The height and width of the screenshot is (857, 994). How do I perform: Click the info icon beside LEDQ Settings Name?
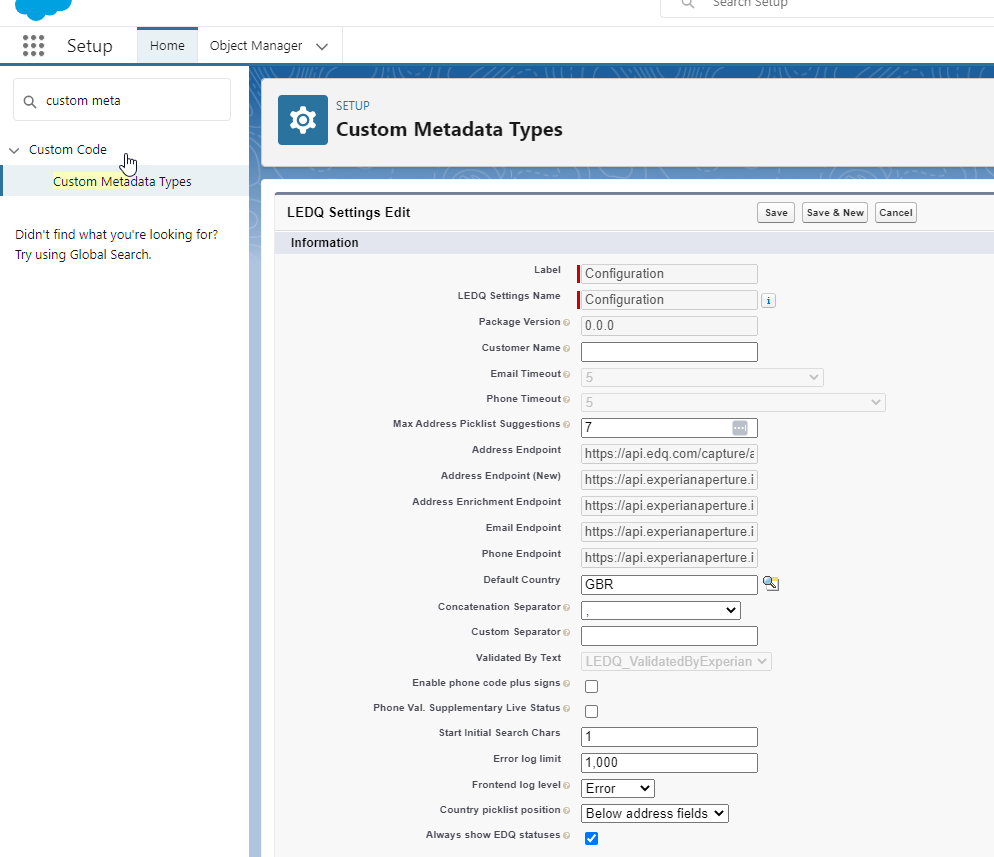pos(768,300)
